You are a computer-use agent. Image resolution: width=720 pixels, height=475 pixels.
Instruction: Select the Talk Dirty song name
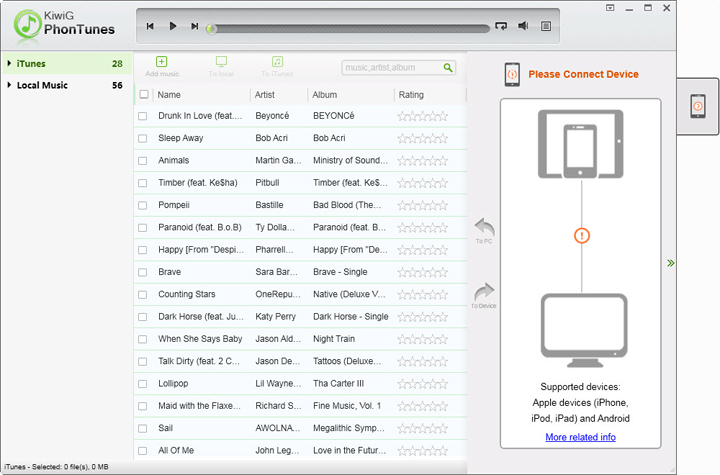point(199,361)
